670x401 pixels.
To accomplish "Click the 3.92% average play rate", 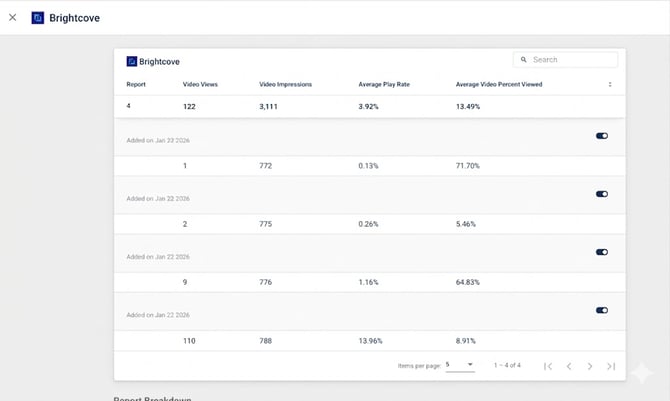I will click(368, 106).
